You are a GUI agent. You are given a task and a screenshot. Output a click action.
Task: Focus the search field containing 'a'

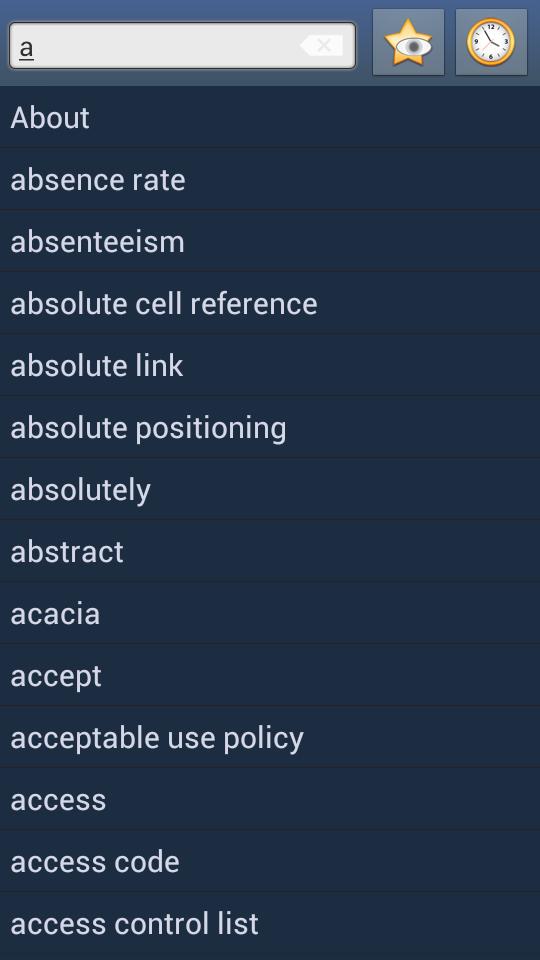[182, 45]
